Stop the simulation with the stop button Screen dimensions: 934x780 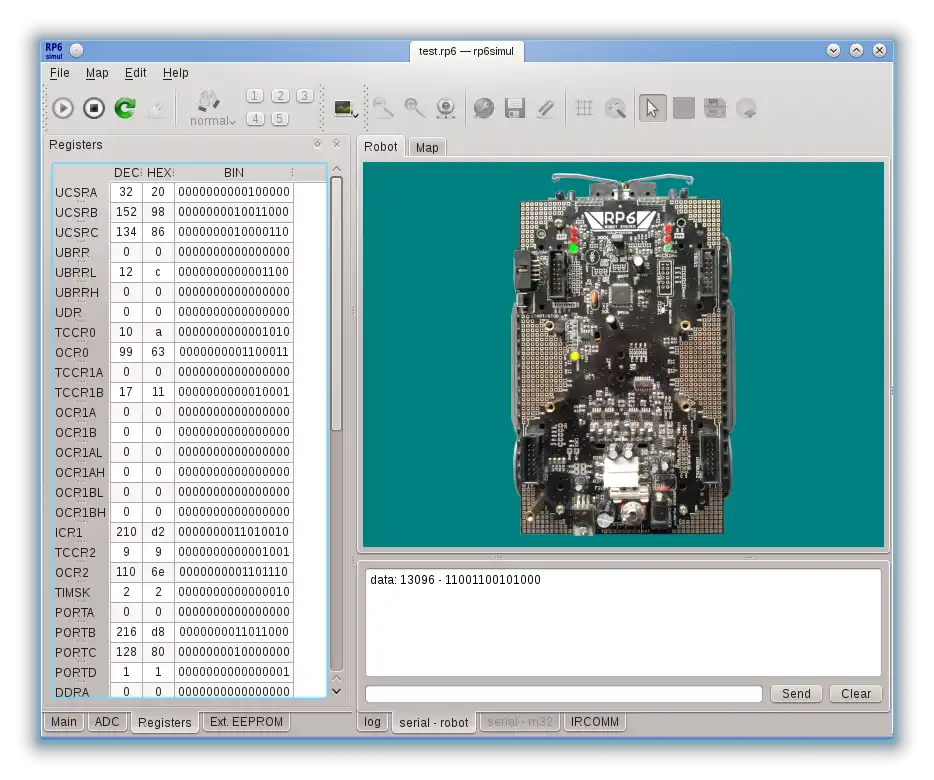(x=94, y=108)
